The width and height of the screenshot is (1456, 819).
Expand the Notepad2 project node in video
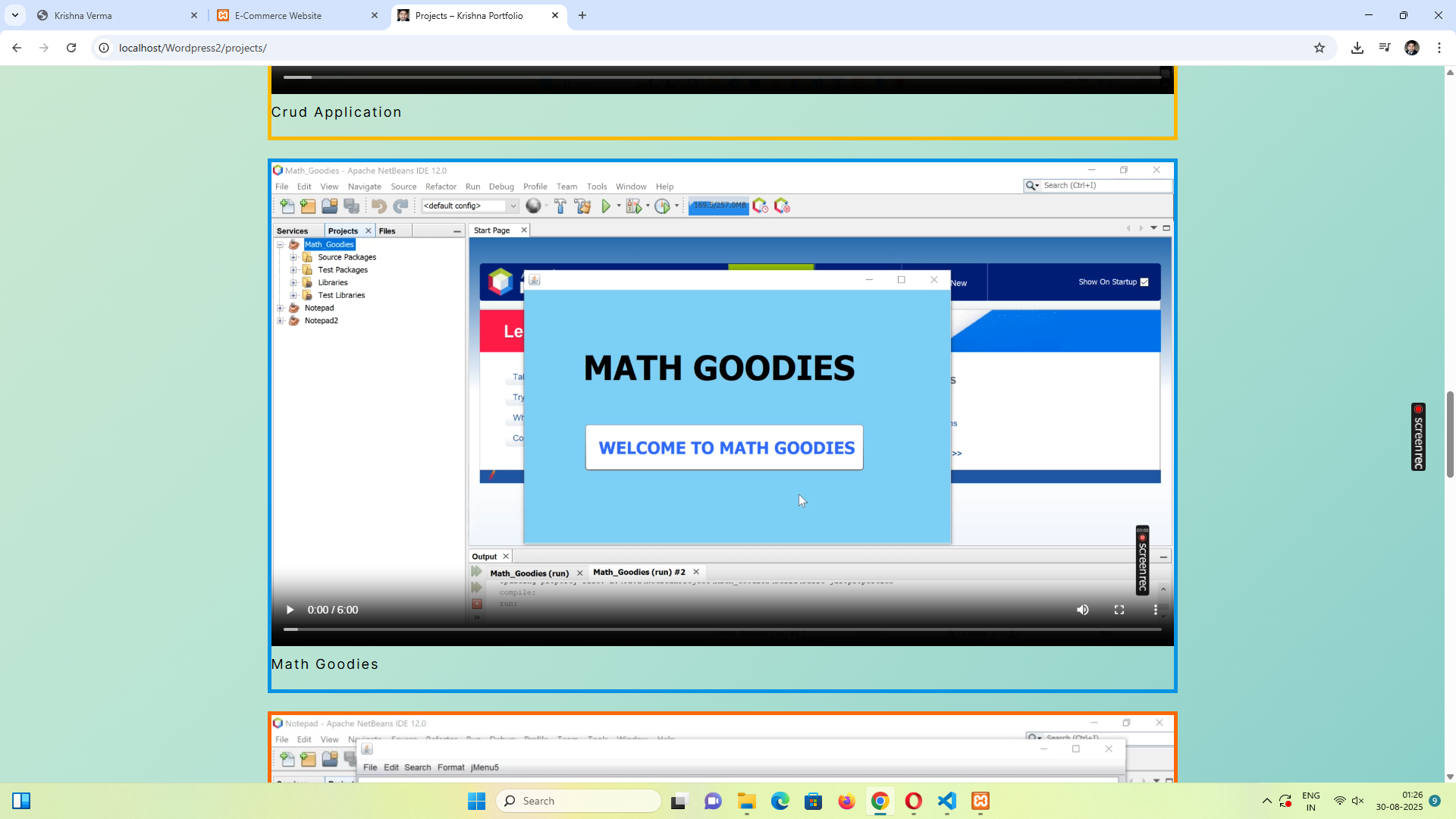(x=280, y=321)
